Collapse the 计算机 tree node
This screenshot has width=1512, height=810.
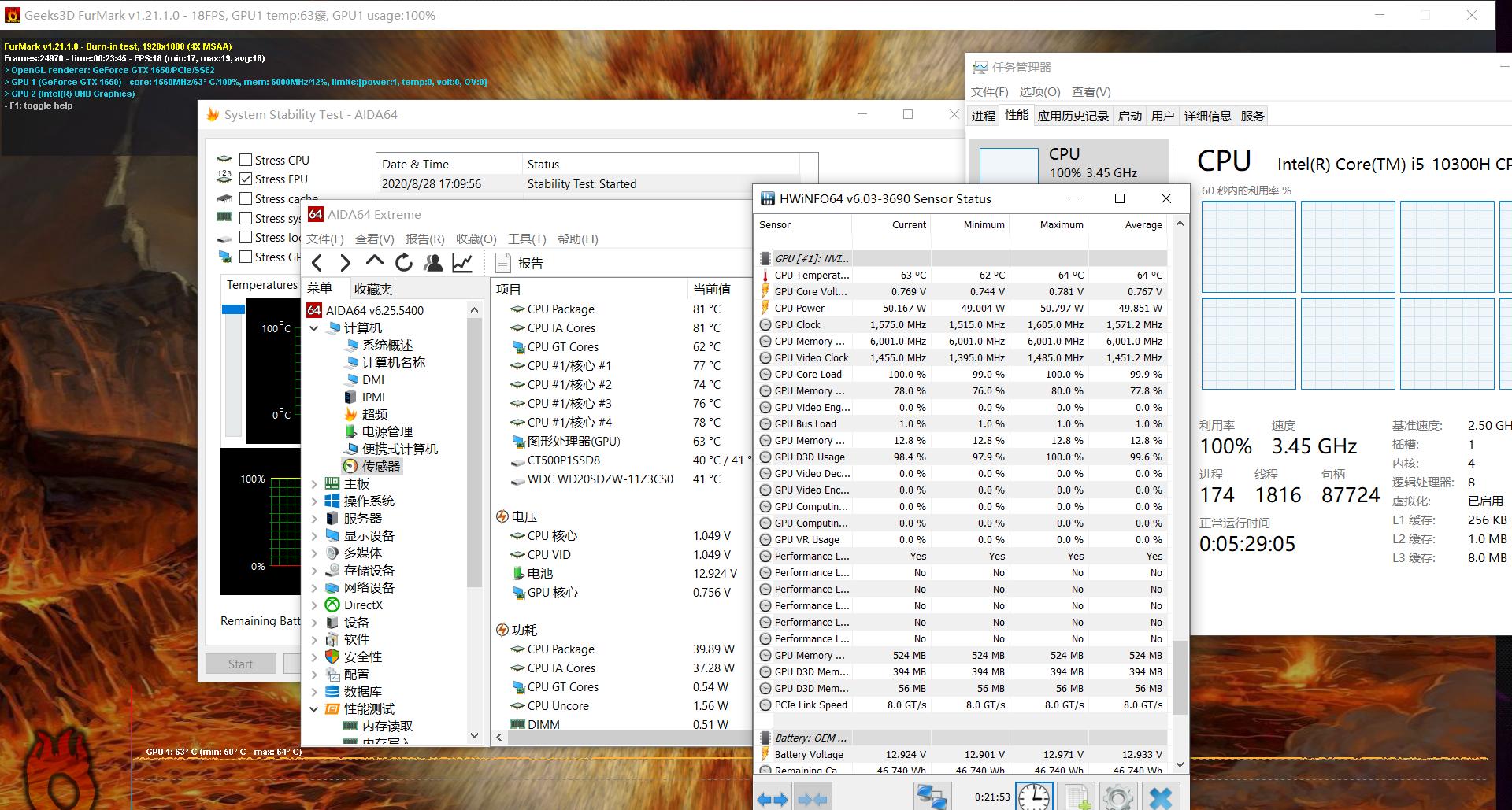coord(314,328)
